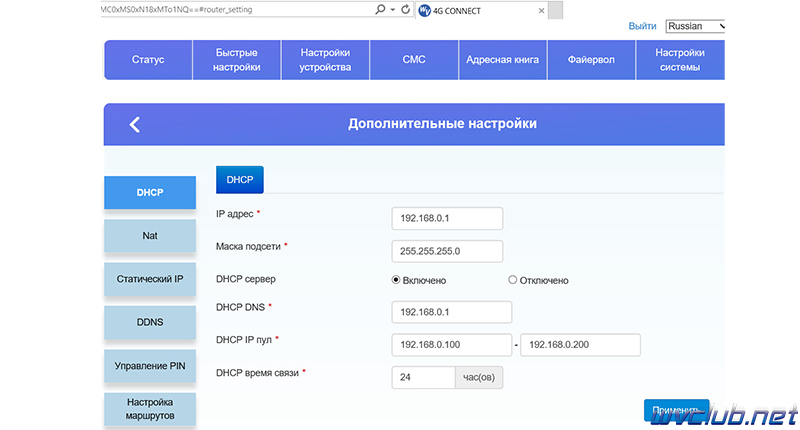Click the Выйти logout link
This screenshot has width=800, height=430.
642,26
